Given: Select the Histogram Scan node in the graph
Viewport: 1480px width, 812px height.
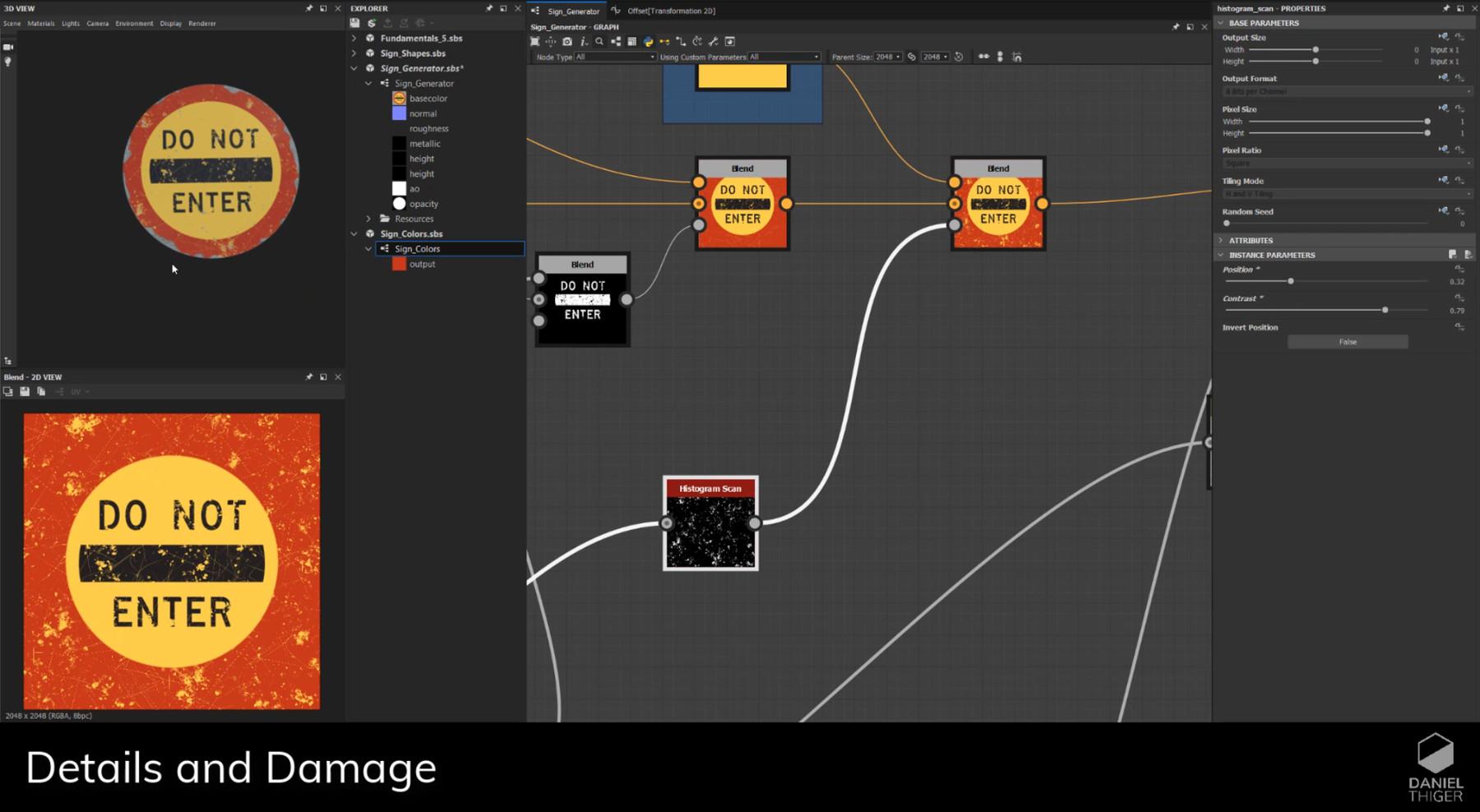Looking at the screenshot, I should tap(710, 522).
